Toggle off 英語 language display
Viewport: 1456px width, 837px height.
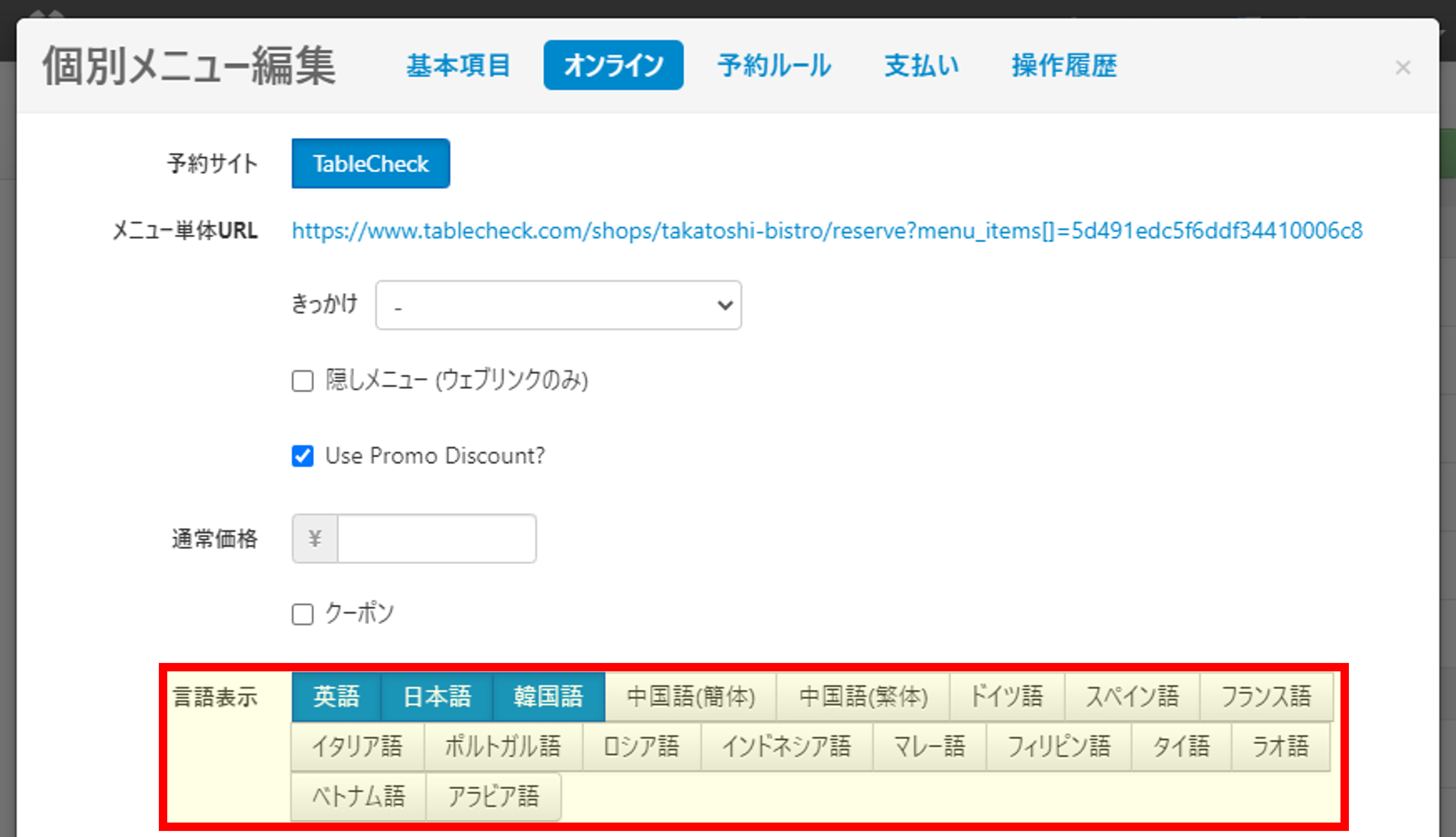click(336, 697)
